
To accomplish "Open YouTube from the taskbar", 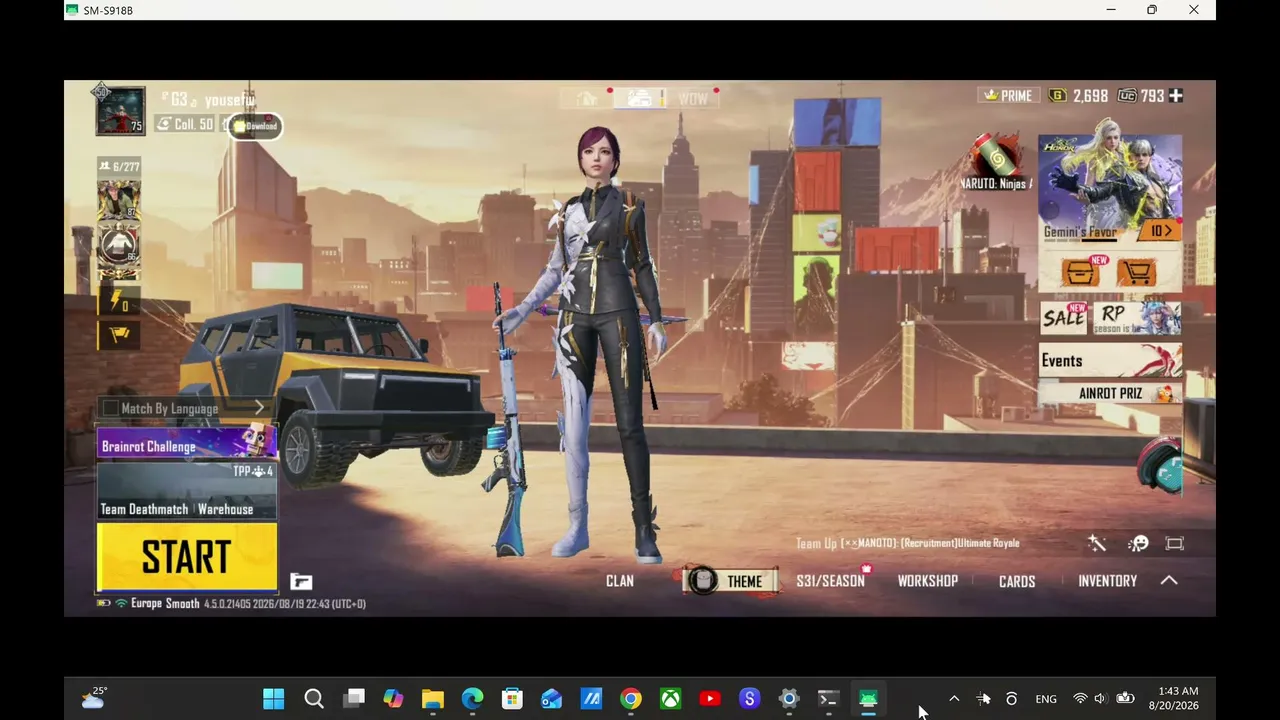I will click(x=710, y=699).
